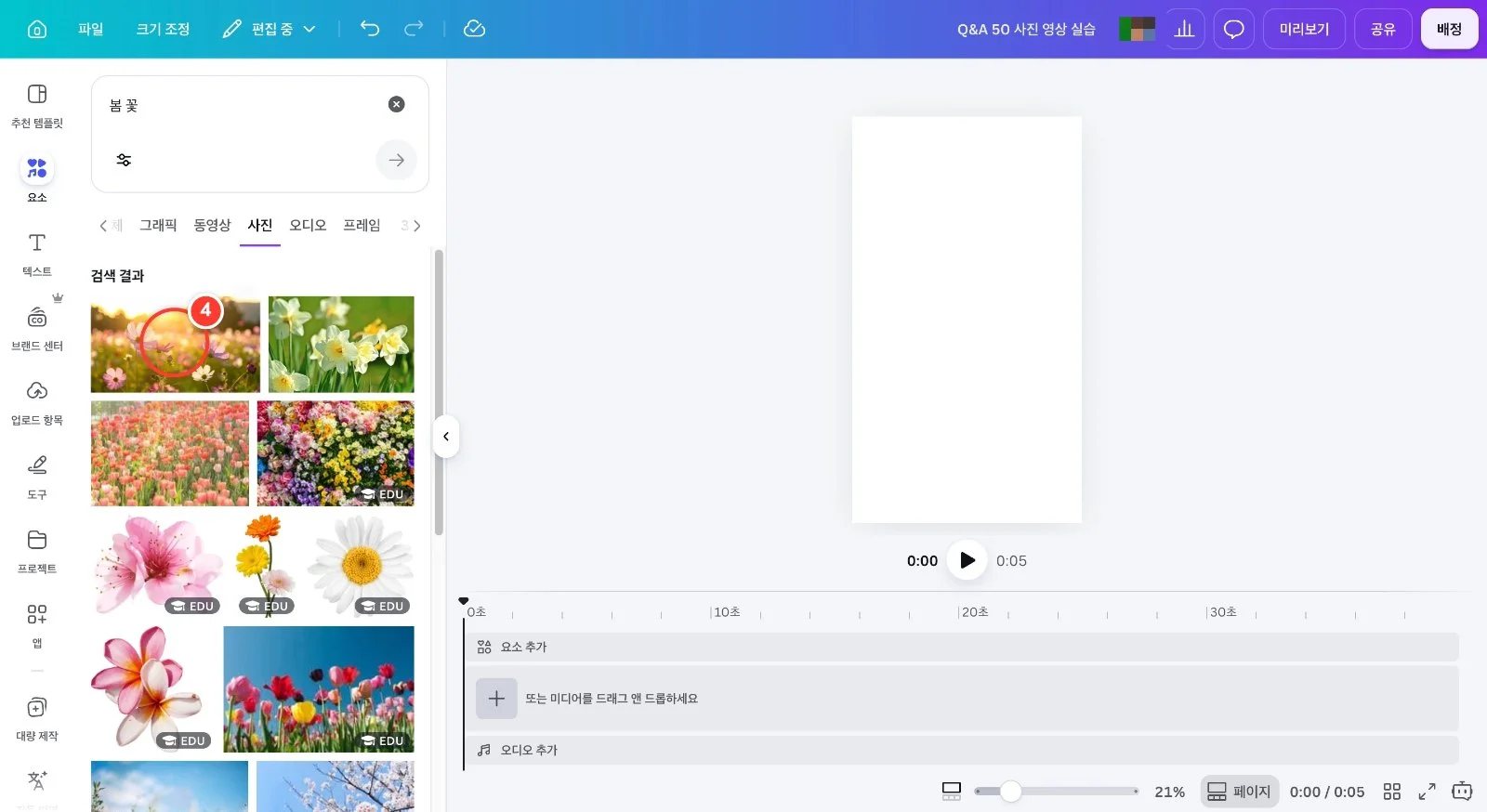Open grid view of pages
This screenshot has height=812, width=1487.
tap(1391, 792)
